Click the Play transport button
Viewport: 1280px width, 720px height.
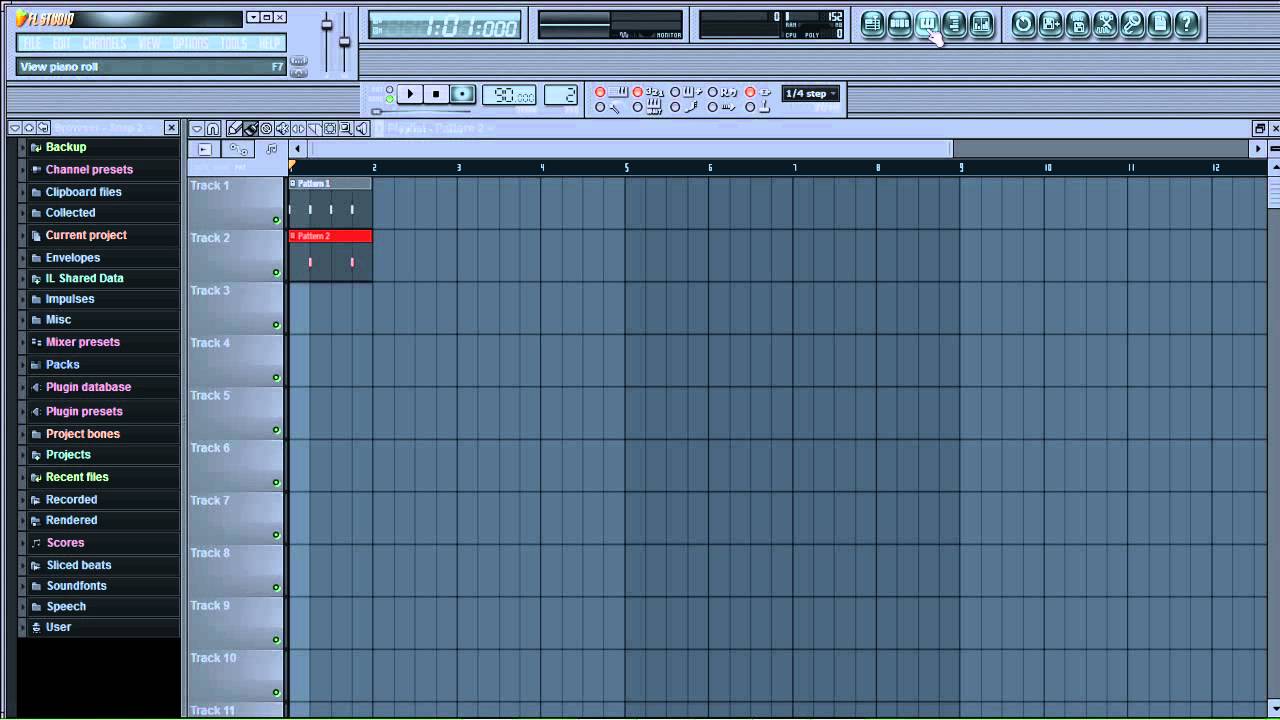point(410,94)
